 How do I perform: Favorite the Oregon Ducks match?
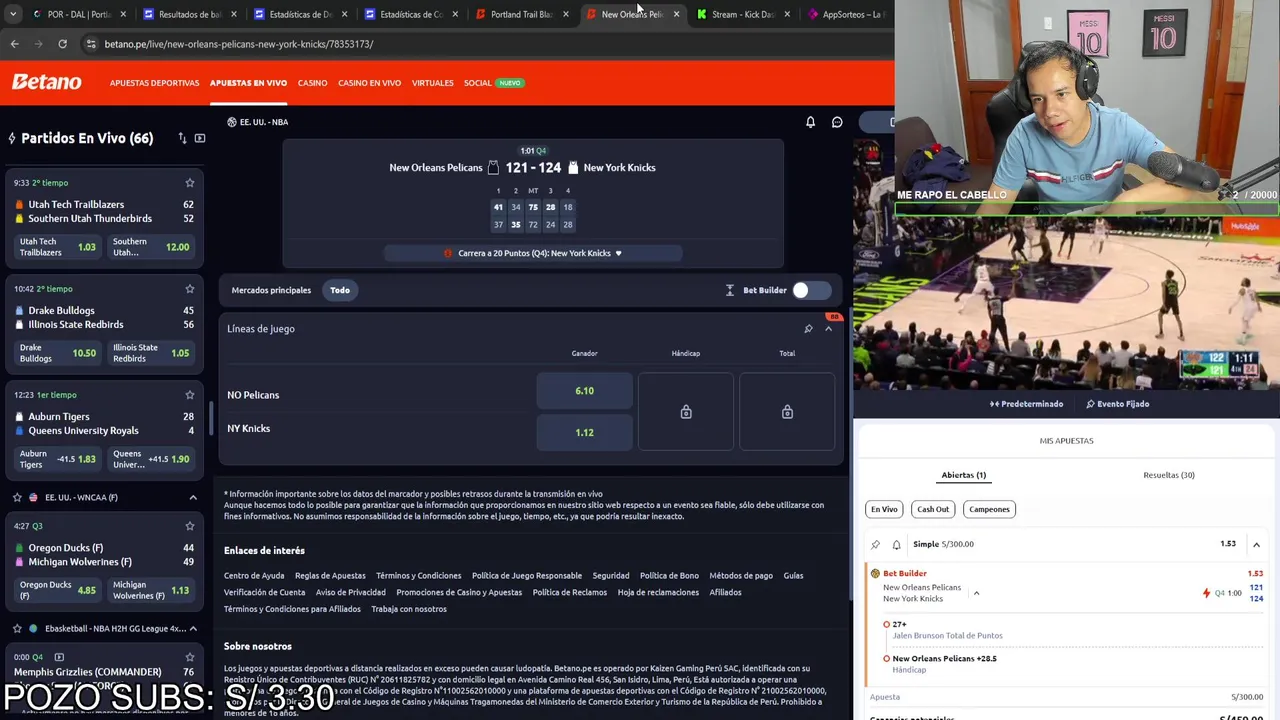tap(189, 526)
